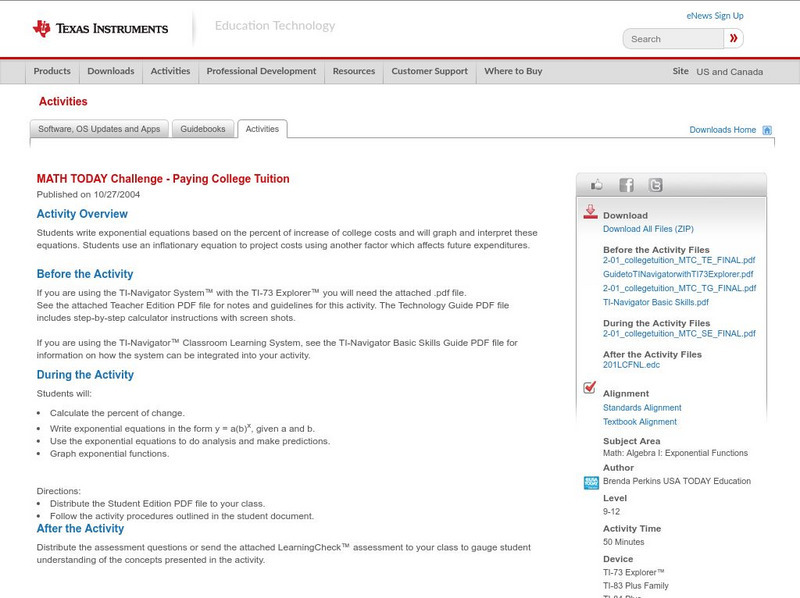Screen dimensions: 800x598
Task: Open the Downloads menu
Action: tap(111, 71)
